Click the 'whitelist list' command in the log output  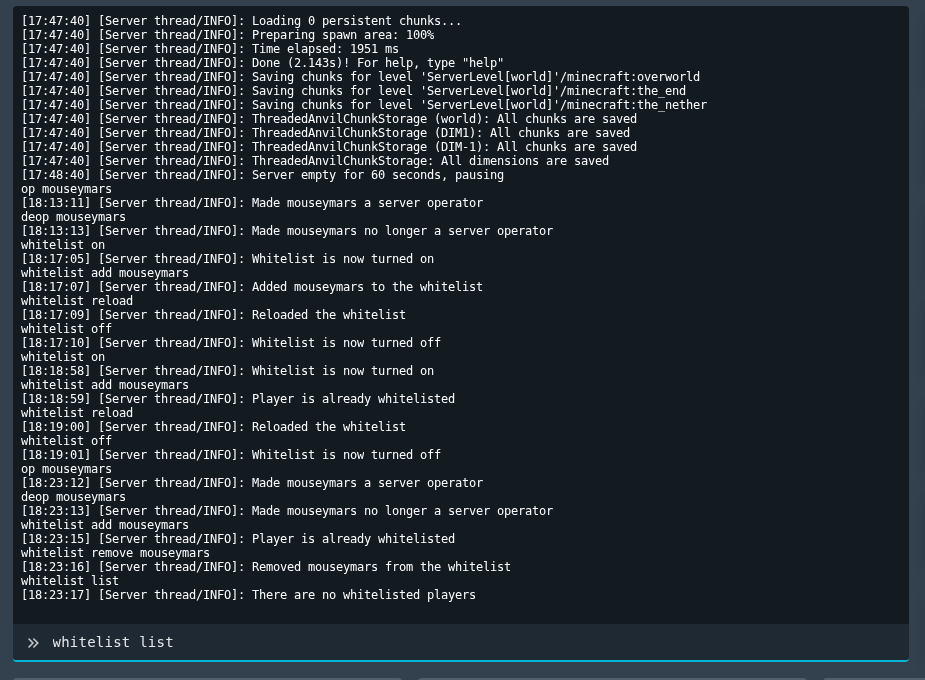(x=70, y=581)
